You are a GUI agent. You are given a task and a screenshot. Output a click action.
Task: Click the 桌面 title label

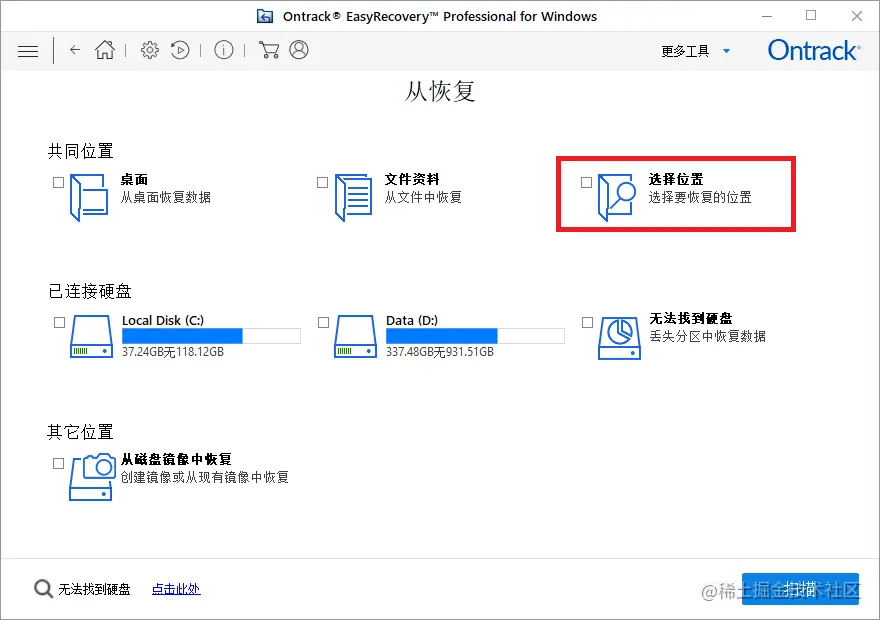coord(134,180)
